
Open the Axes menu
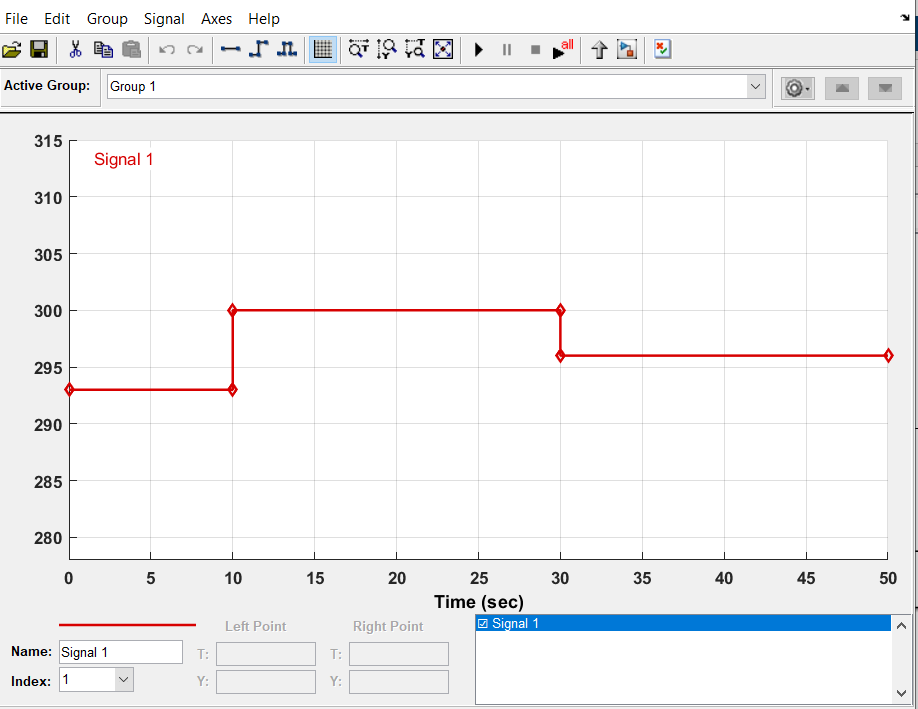click(216, 18)
